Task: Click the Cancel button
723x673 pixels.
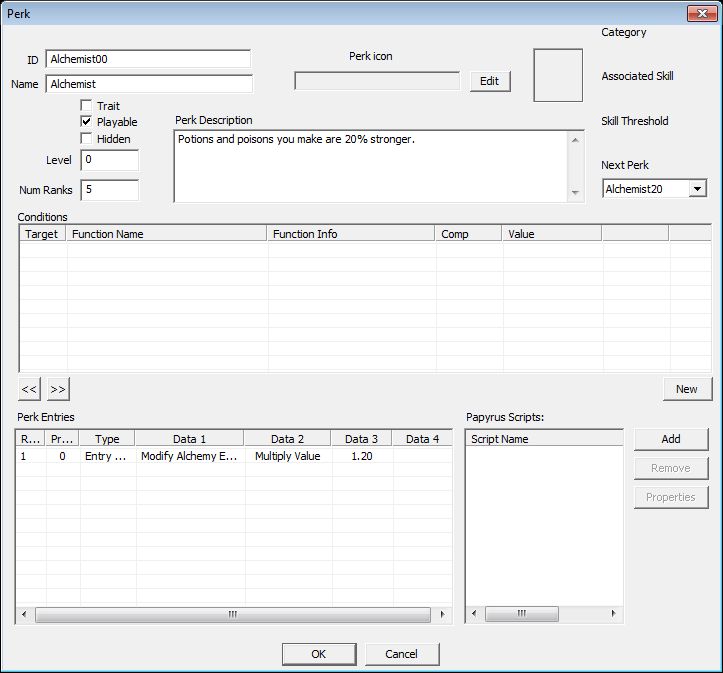Action: point(402,654)
